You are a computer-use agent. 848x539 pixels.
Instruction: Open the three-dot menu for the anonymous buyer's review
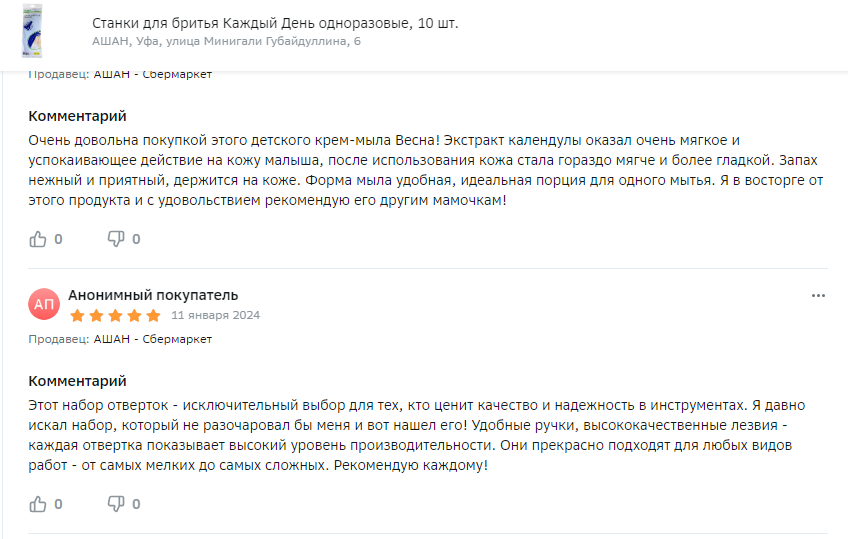pyautogui.click(x=818, y=296)
